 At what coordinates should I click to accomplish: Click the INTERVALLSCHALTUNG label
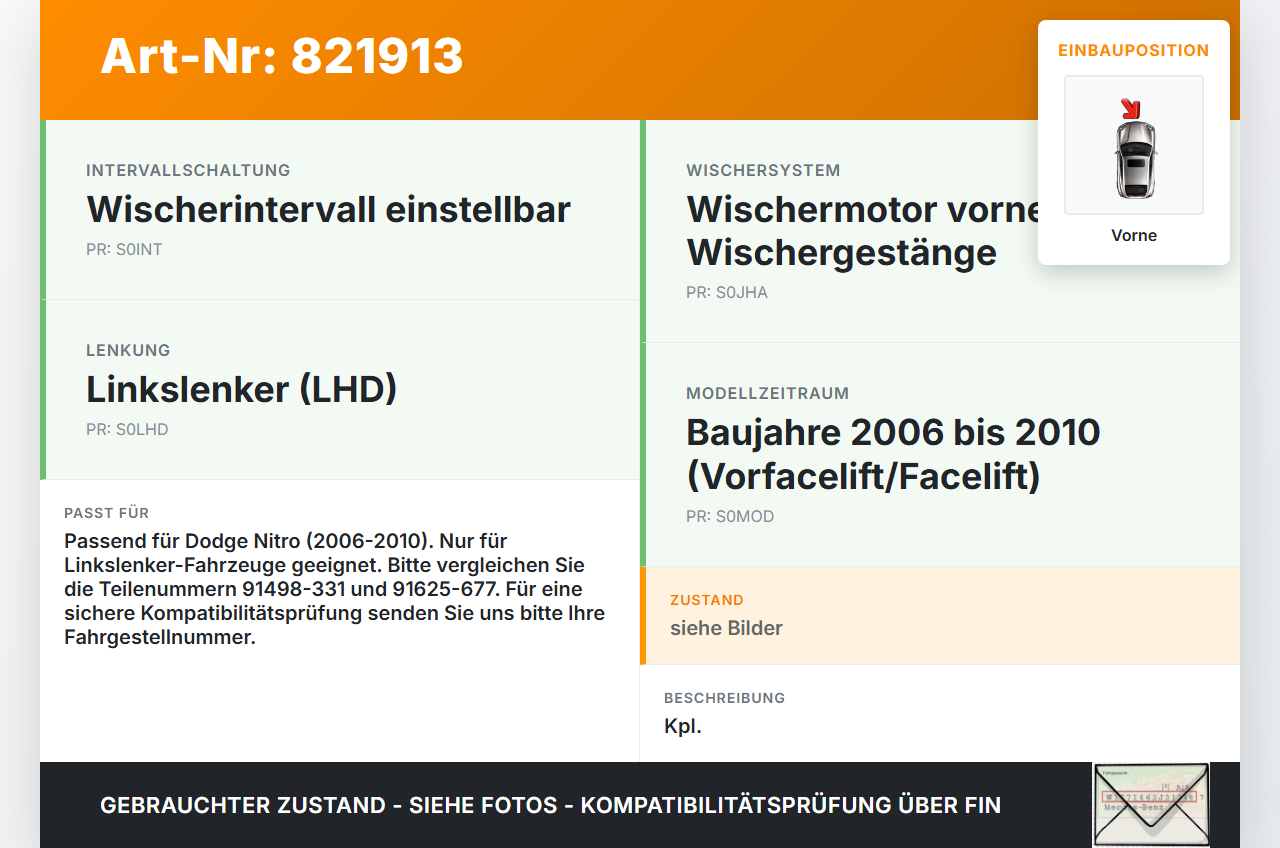pos(188,170)
